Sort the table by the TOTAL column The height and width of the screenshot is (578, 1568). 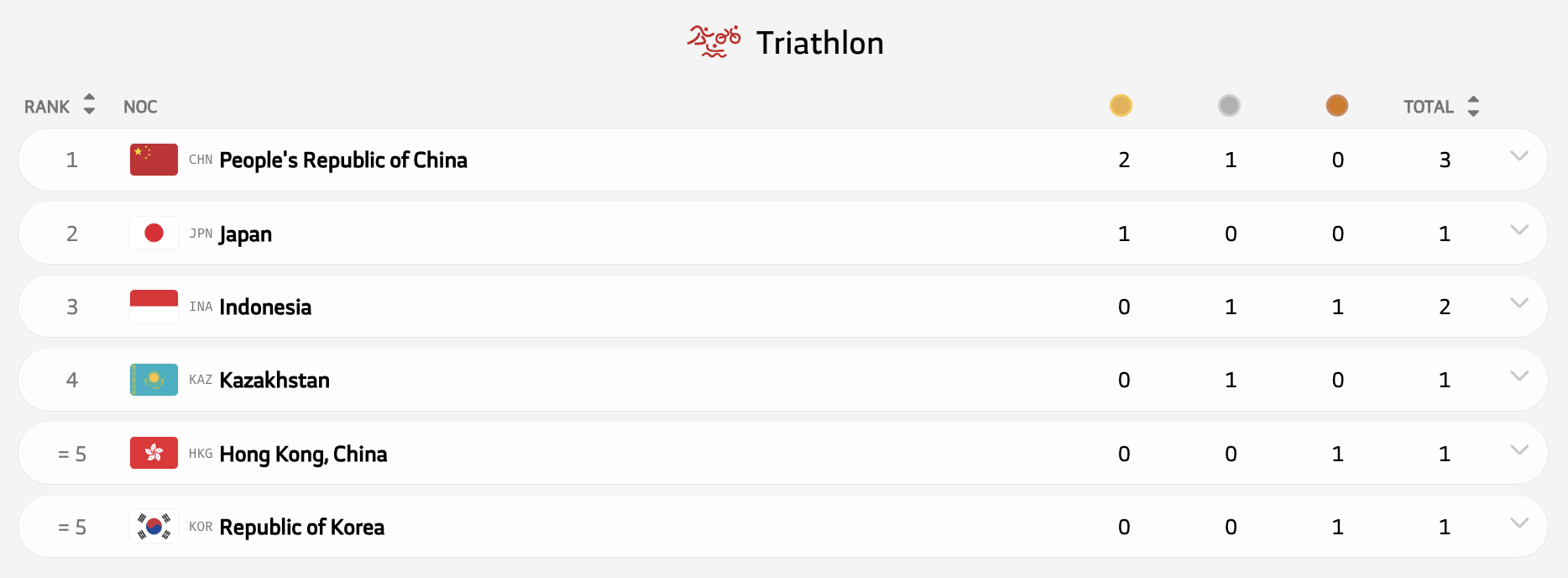[1472, 106]
